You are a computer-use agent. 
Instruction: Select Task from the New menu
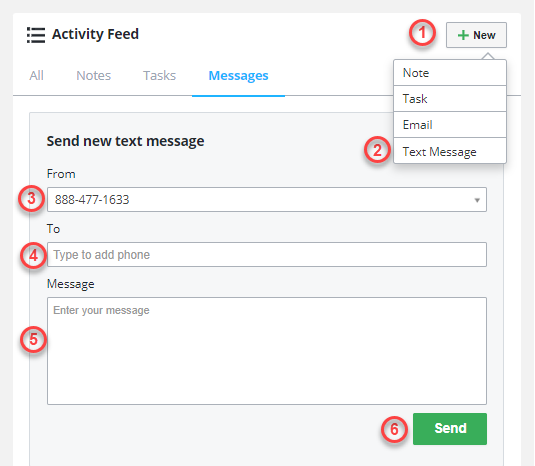(450, 99)
